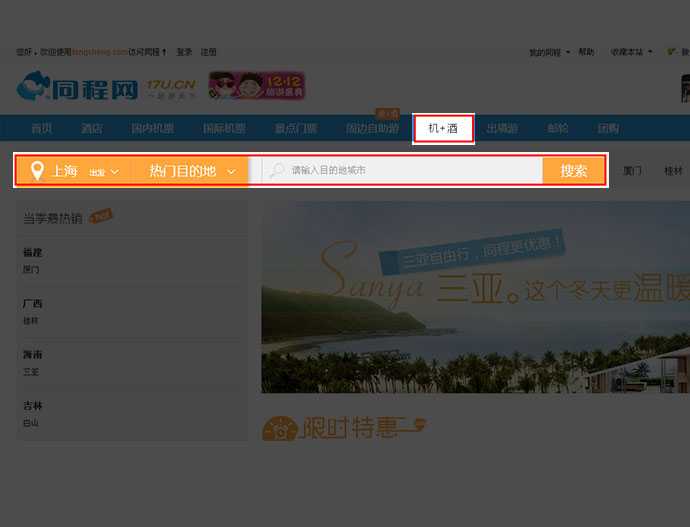Focus the destination city input field
The width and height of the screenshot is (690, 527).
(x=410, y=171)
